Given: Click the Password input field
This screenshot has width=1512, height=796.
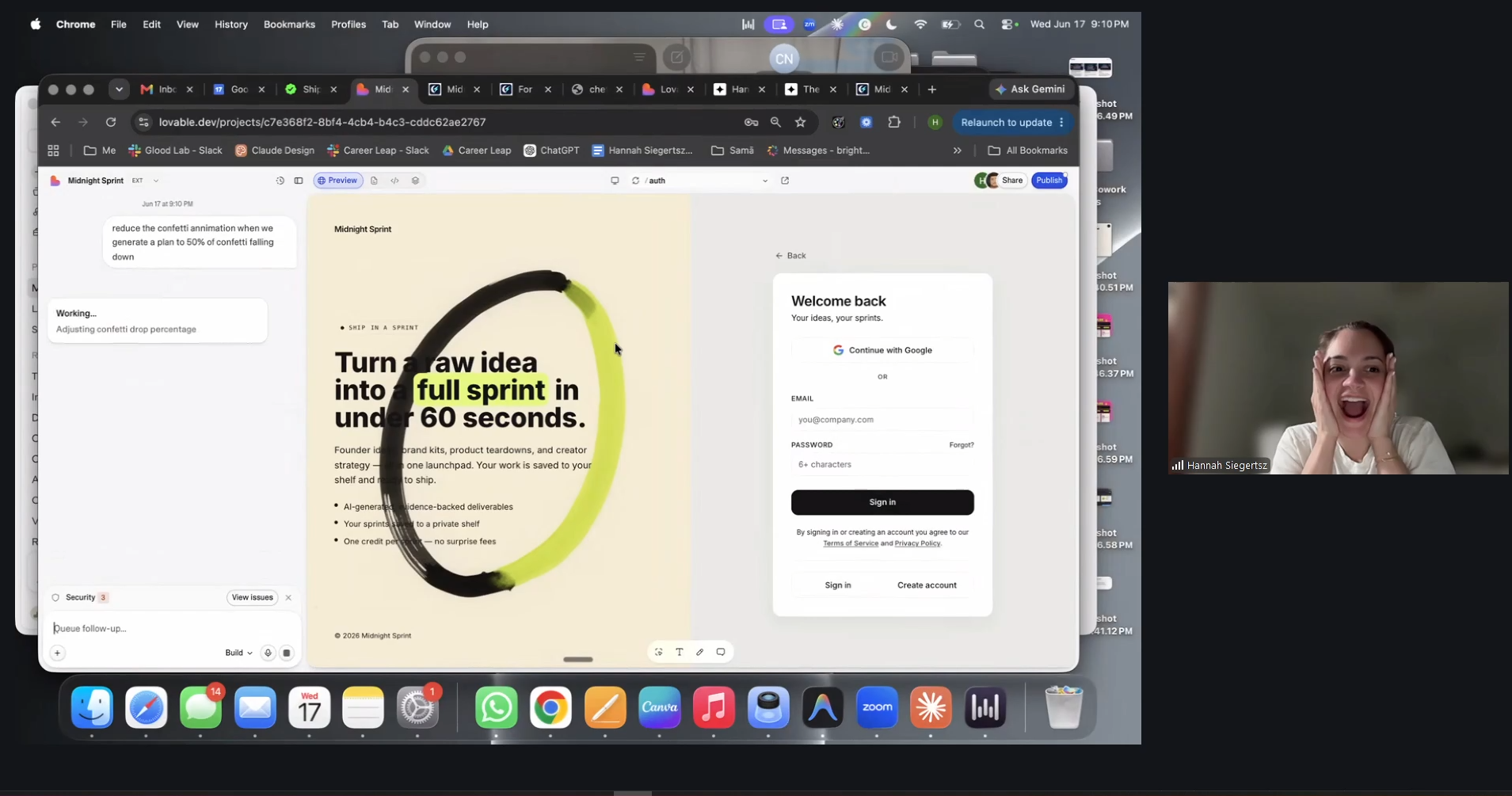Looking at the screenshot, I should click(x=882, y=464).
